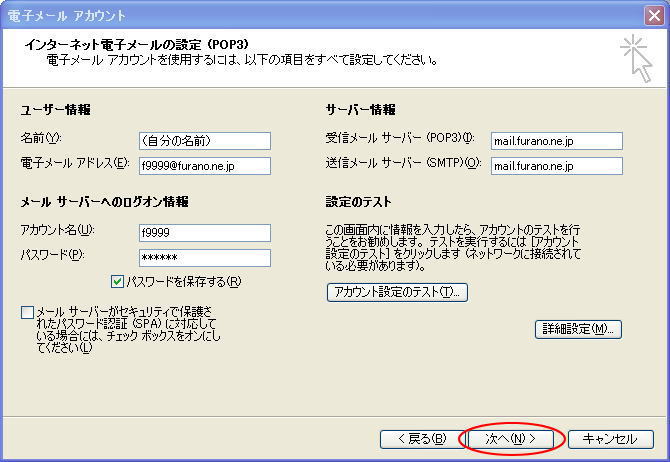Click the 受信メール サーバー (POP3) field
Image resolution: width=670 pixels, height=462 pixels.
point(557,141)
